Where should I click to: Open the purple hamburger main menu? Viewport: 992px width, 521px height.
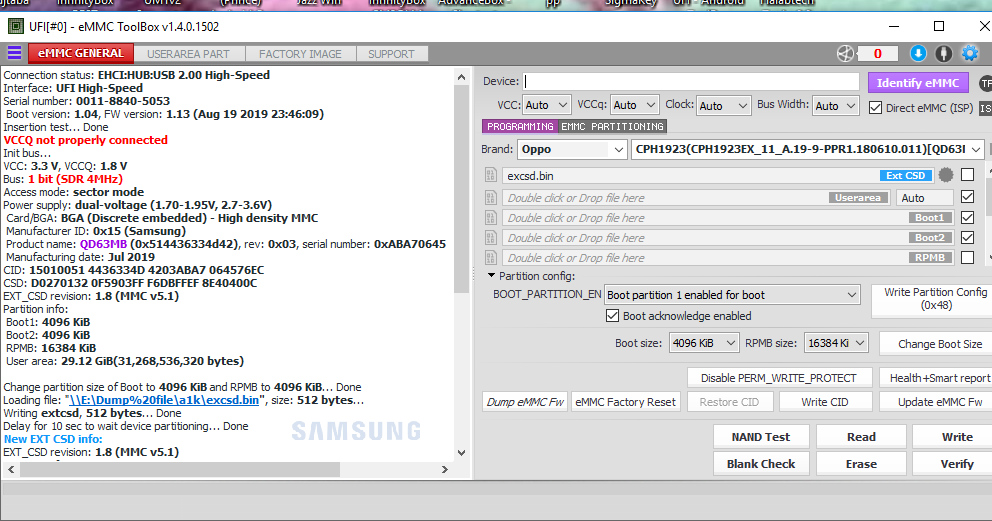coord(14,53)
